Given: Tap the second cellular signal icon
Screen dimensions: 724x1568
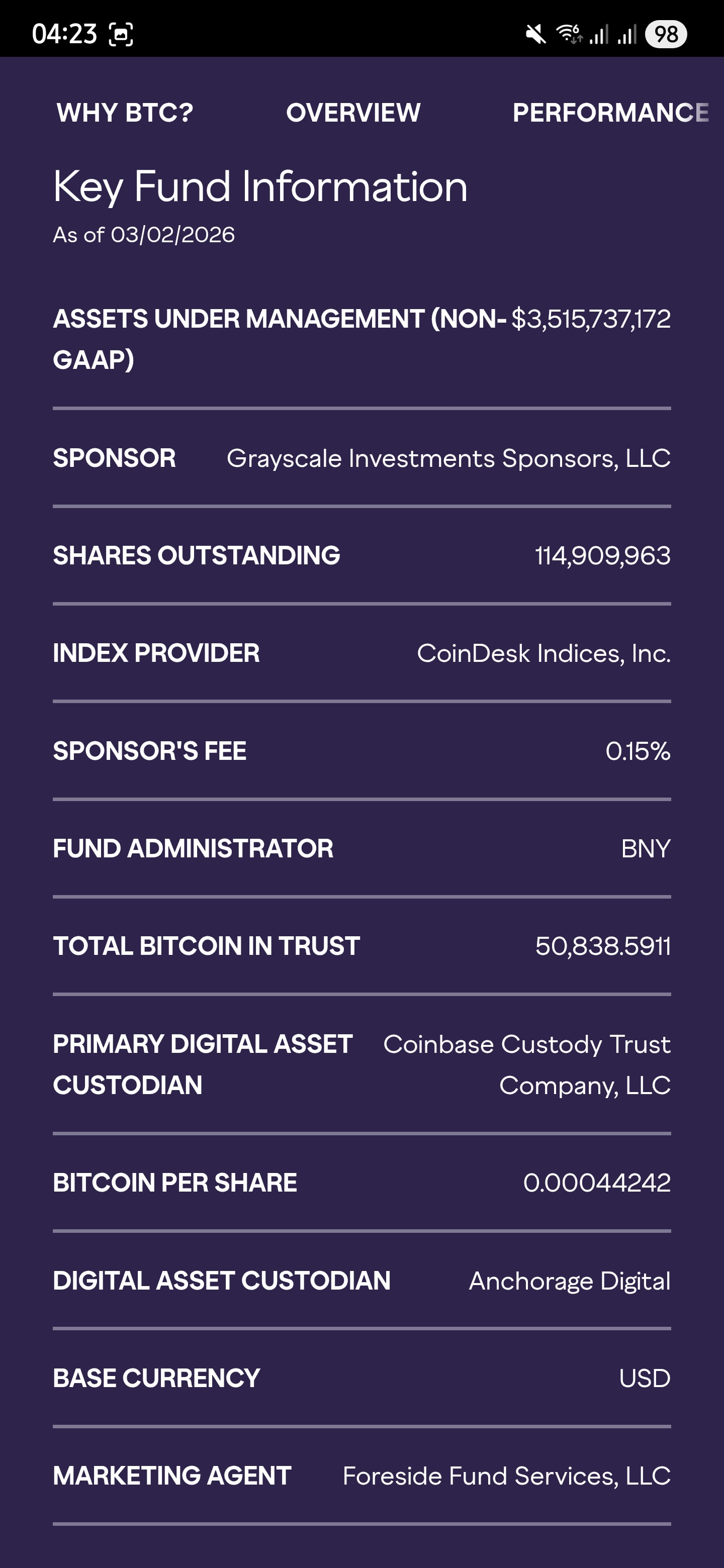Looking at the screenshot, I should (x=627, y=34).
